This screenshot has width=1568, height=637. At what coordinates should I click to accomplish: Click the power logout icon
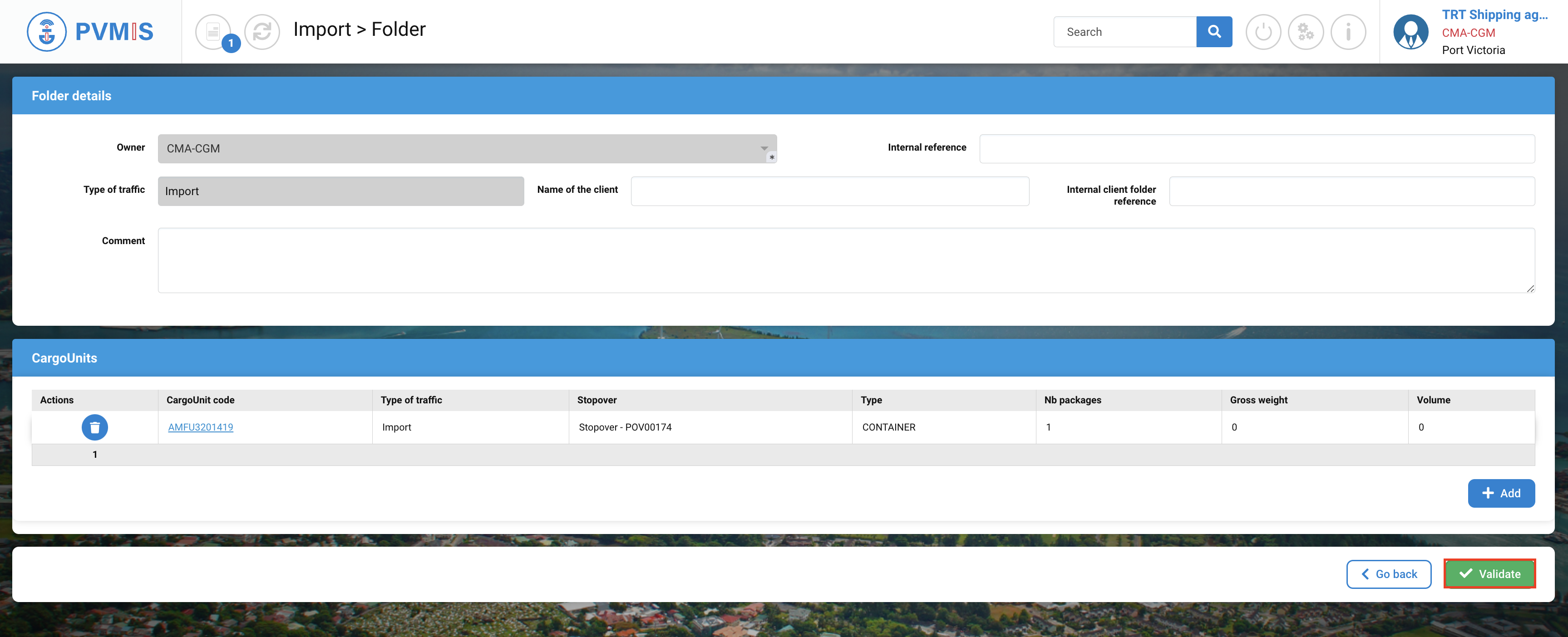1262,32
